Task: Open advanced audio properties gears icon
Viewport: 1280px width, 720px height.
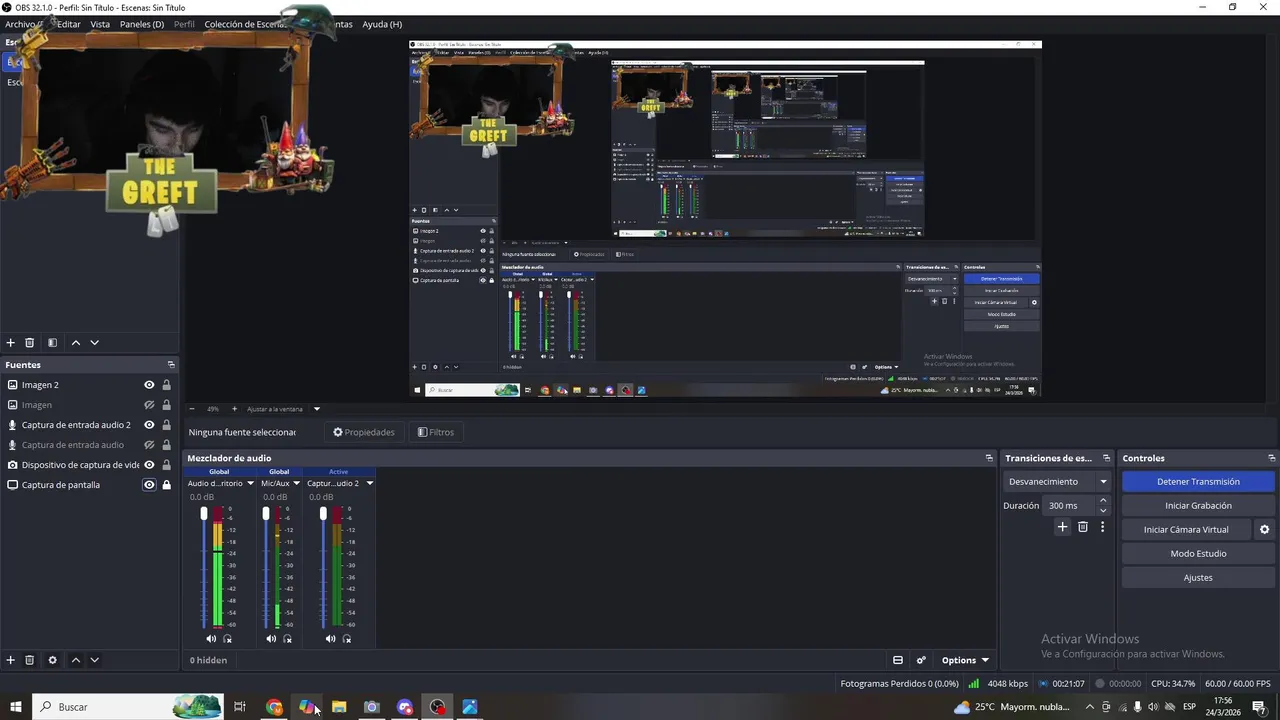Action: (921, 660)
